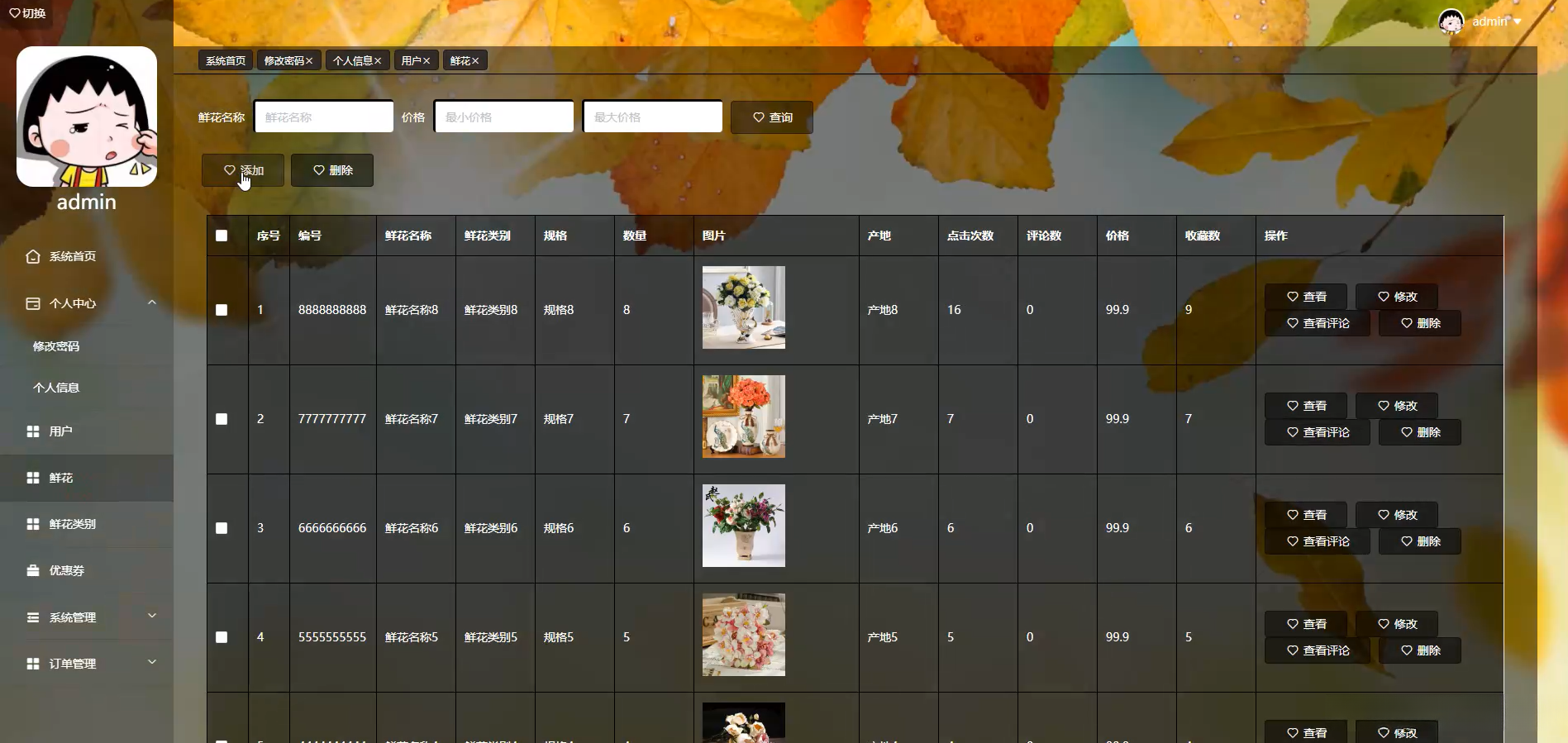The image size is (1568, 743).
Task: Click the 查询 search button
Action: [x=772, y=117]
